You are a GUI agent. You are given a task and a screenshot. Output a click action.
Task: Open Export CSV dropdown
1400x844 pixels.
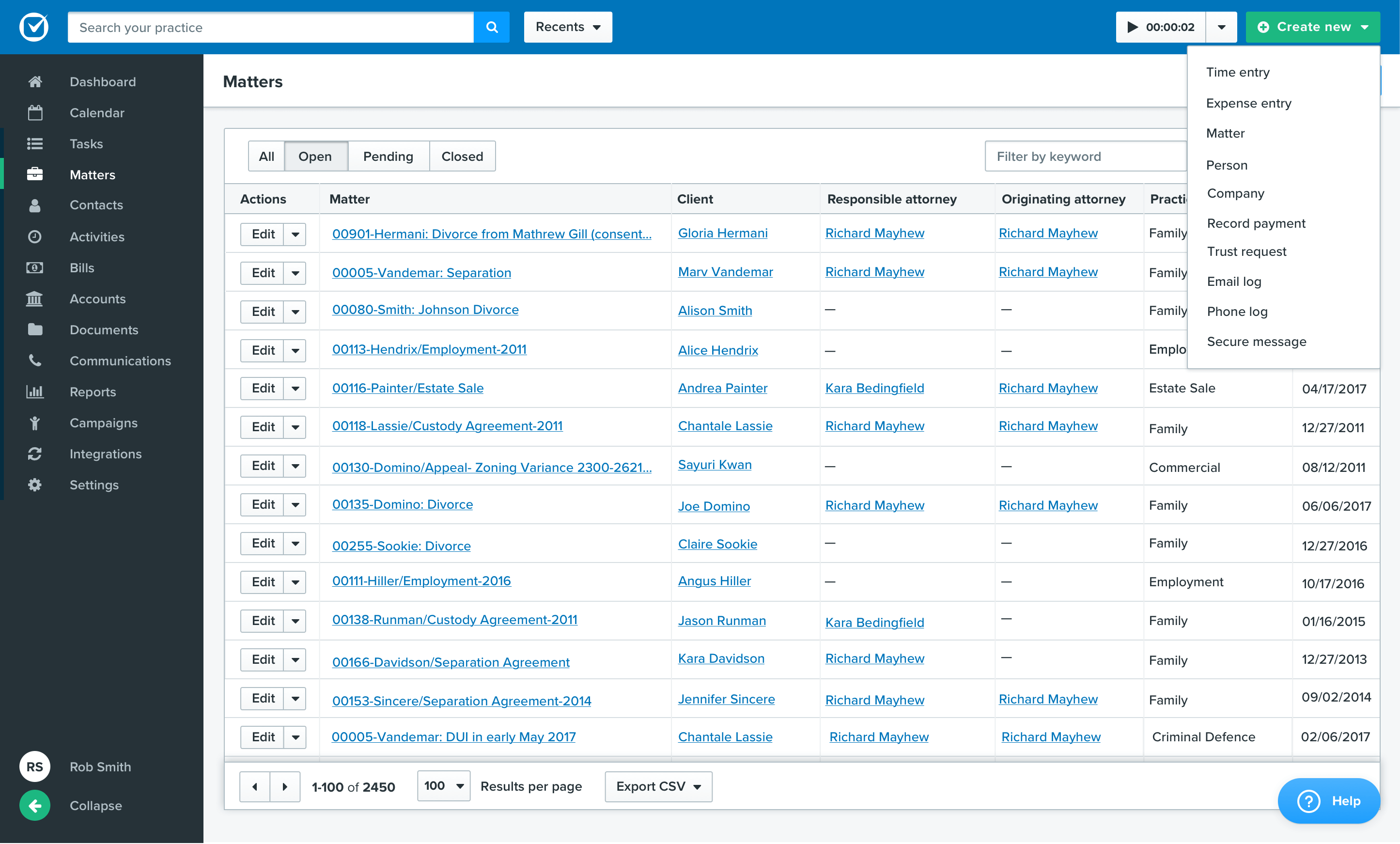tap(658, 787)
